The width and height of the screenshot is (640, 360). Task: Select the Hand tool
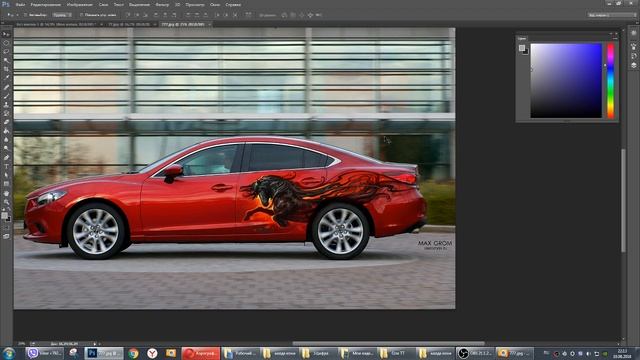point(6,193)
